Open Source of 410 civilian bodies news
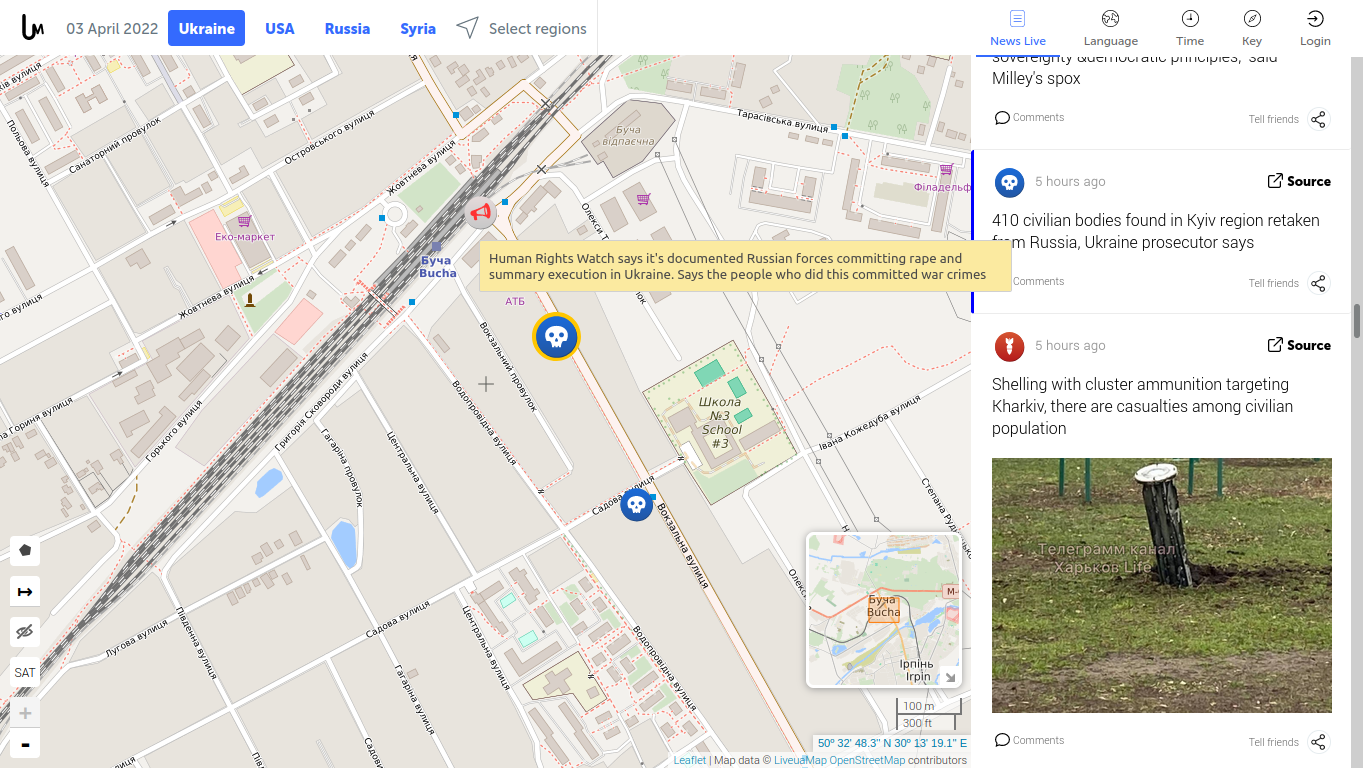Viewport: 1366px width, 768px height. coord(1299,181)
